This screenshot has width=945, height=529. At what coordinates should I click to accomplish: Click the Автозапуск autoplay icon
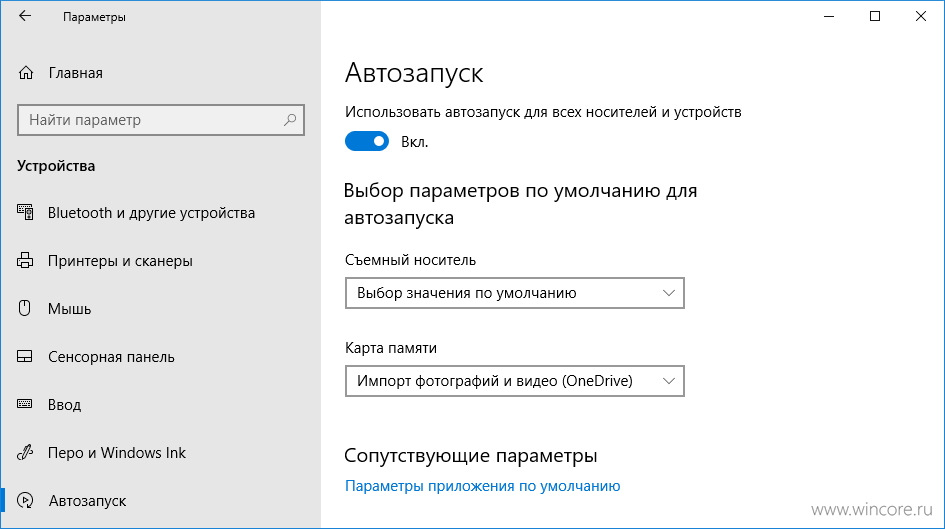[25, 500]
